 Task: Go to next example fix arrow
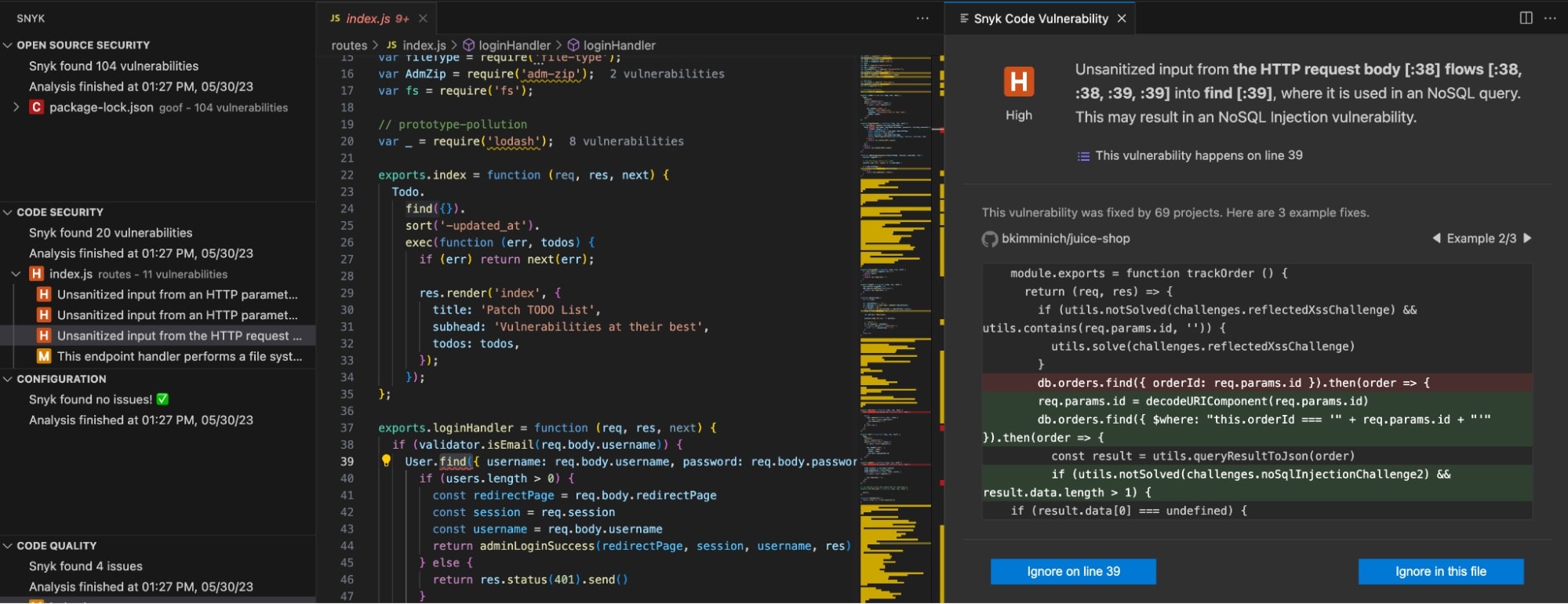tap(1527, 238)
